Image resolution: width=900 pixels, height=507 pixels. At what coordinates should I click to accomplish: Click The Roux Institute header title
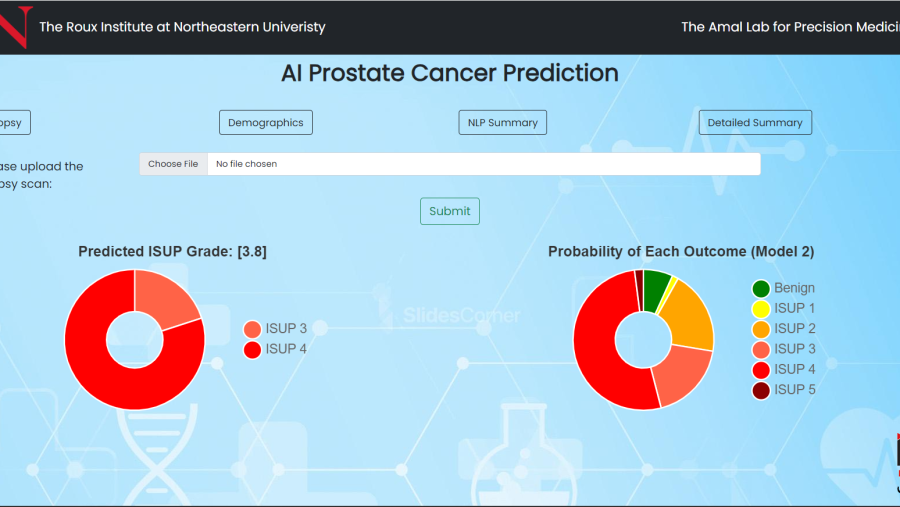(x=182, y=27)
